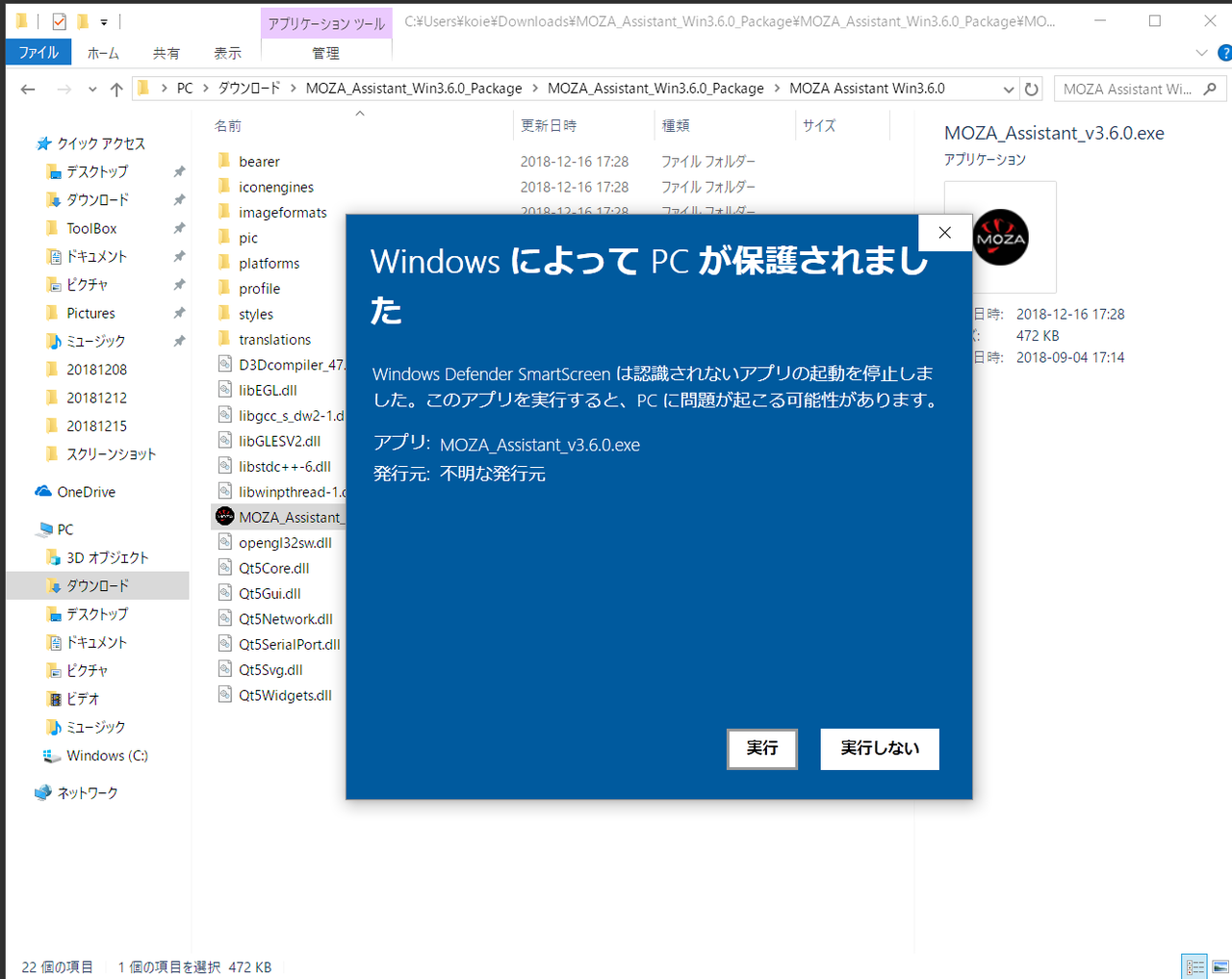Click the pin icon next to ToolBox

179,228
